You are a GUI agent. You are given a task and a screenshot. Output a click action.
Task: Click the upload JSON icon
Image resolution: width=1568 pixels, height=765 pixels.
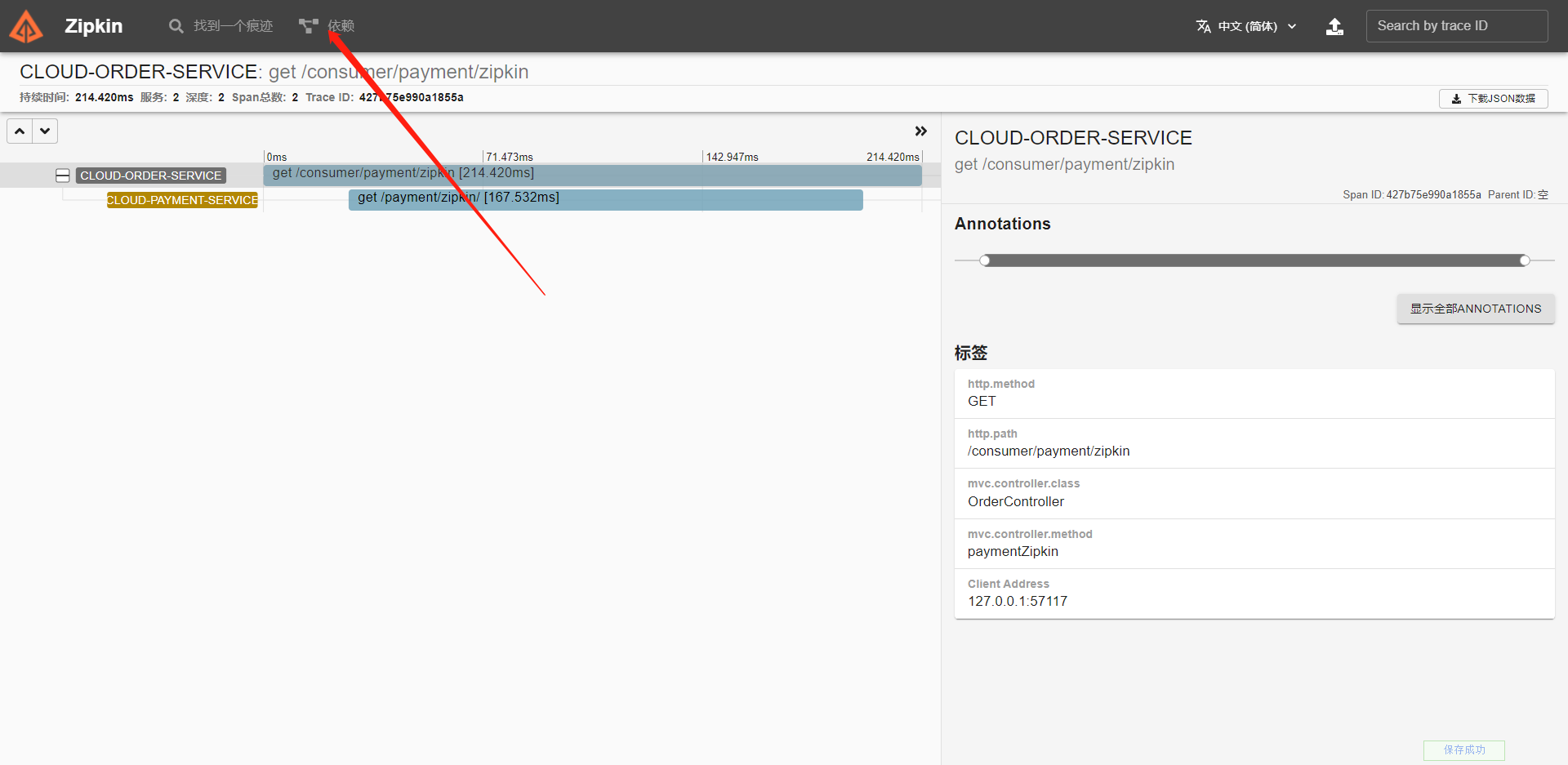[1334, 26]
